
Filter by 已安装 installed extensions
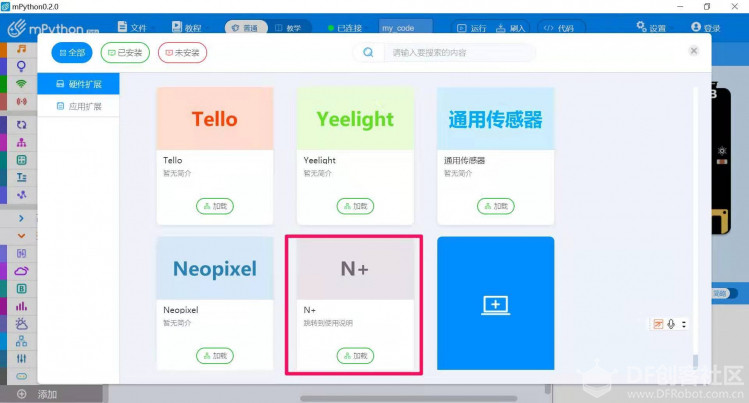125,53
